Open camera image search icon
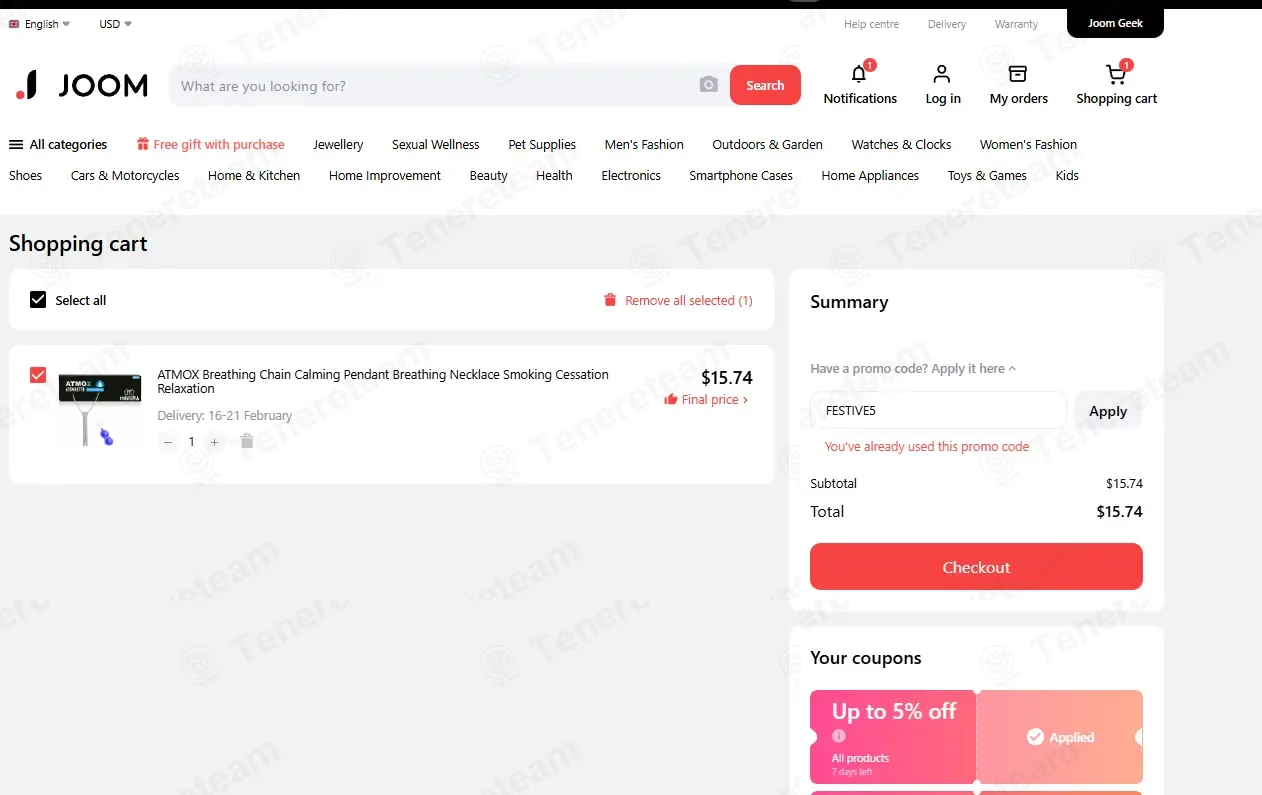Image resolution: width=1262 pixels, height=795 pixels. (x=709, y=85)
